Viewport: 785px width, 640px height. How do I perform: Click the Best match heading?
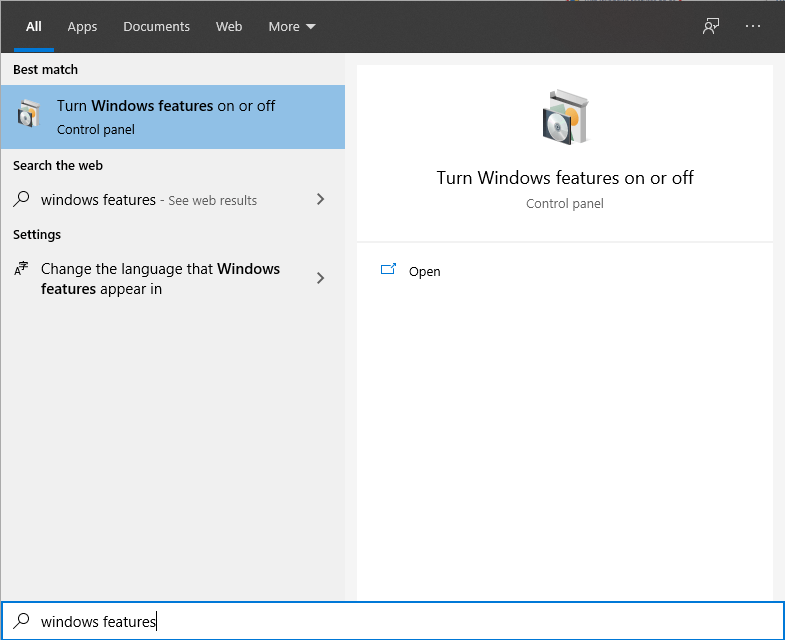(46, 70)
